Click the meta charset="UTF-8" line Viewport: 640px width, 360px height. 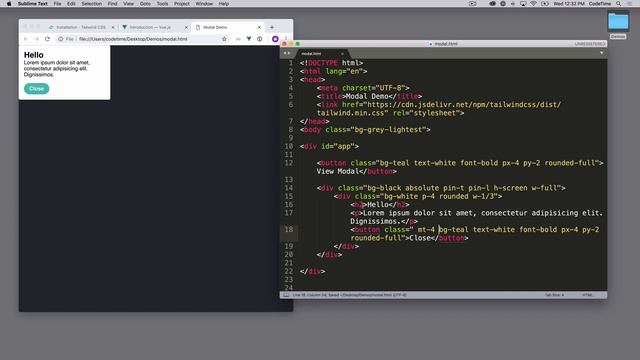click(x=363, y=88)
